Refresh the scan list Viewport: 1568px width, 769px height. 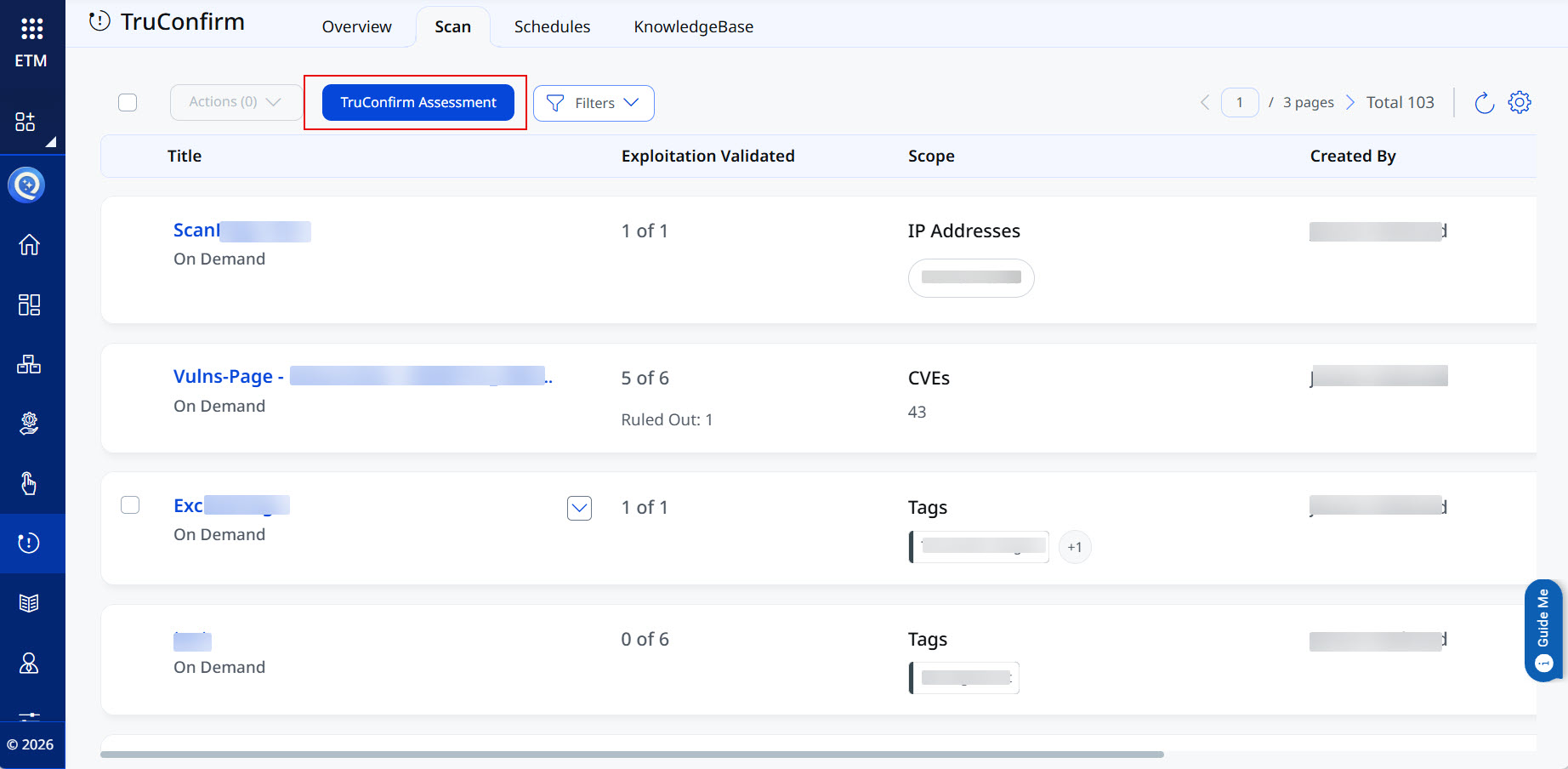click(x=1484, y=103)
